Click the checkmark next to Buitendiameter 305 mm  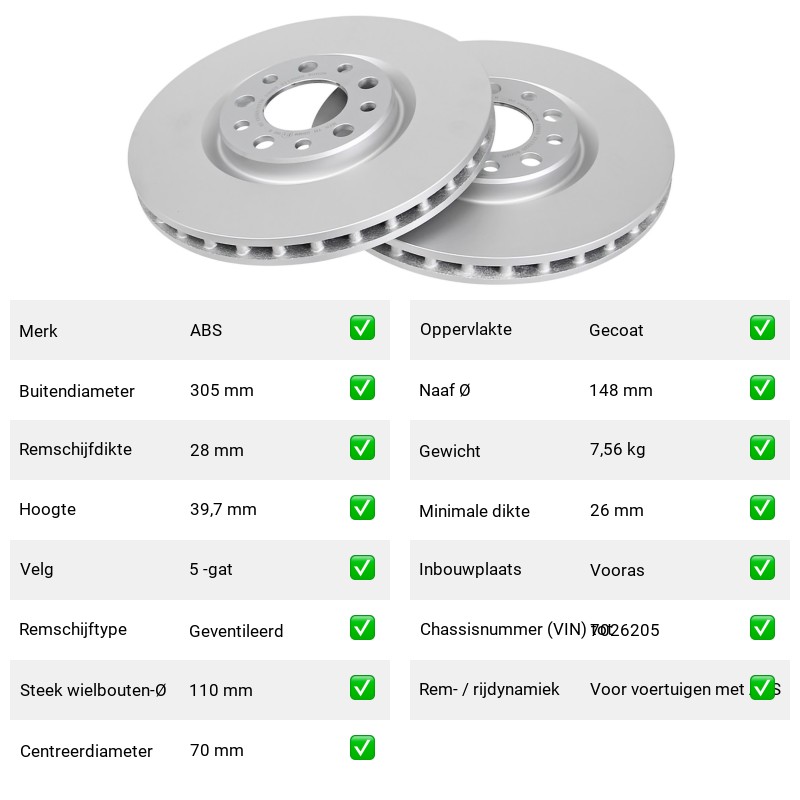click(362, 388)
